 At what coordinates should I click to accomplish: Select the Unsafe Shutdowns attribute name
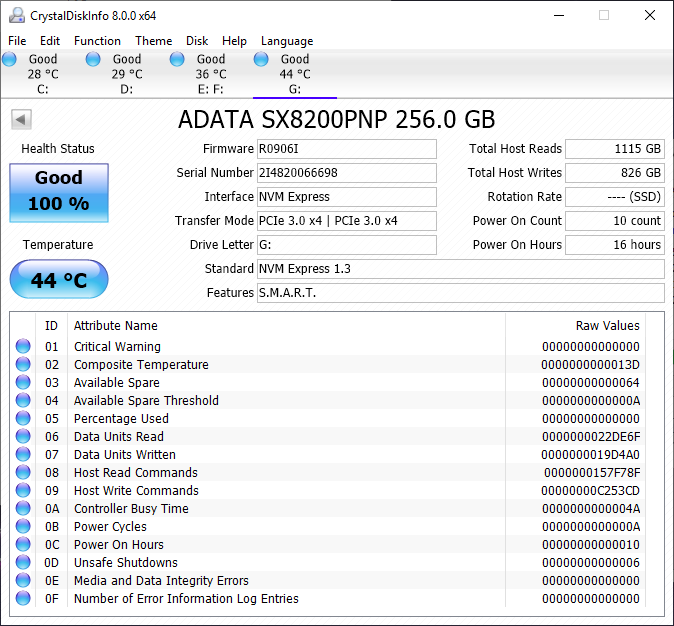[x=126, y=562]
